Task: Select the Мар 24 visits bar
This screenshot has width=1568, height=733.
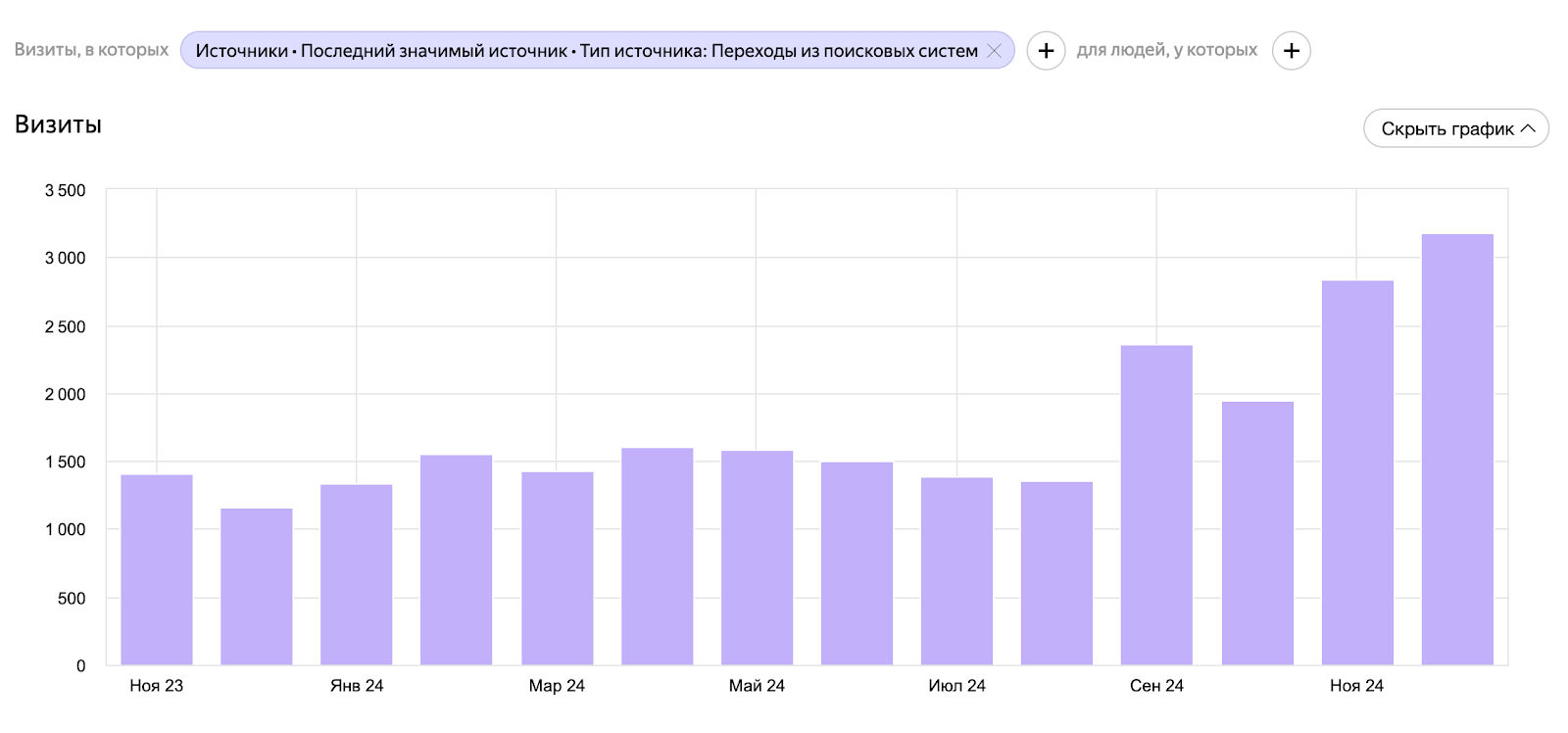Action: click(557, 568)
